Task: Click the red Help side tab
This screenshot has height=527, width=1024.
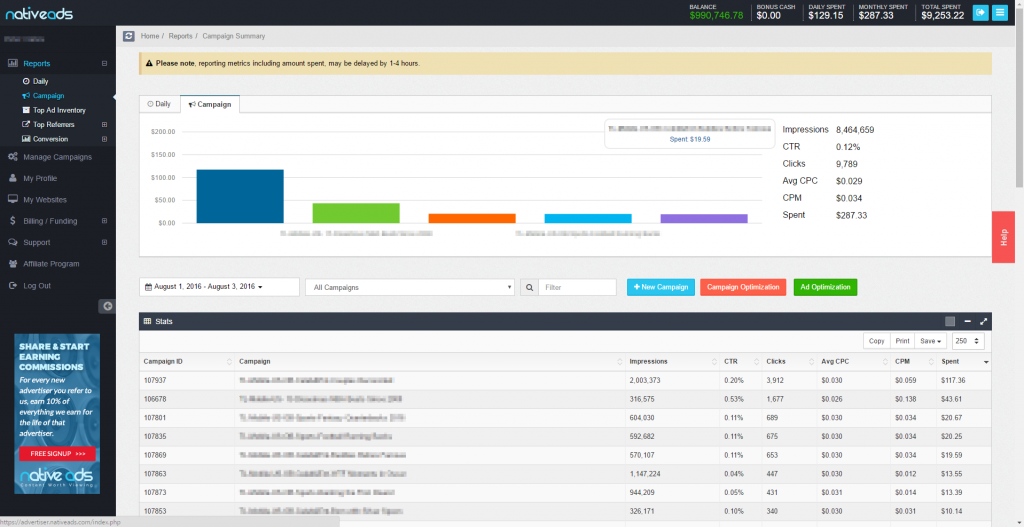Action: pos(1004,237)
